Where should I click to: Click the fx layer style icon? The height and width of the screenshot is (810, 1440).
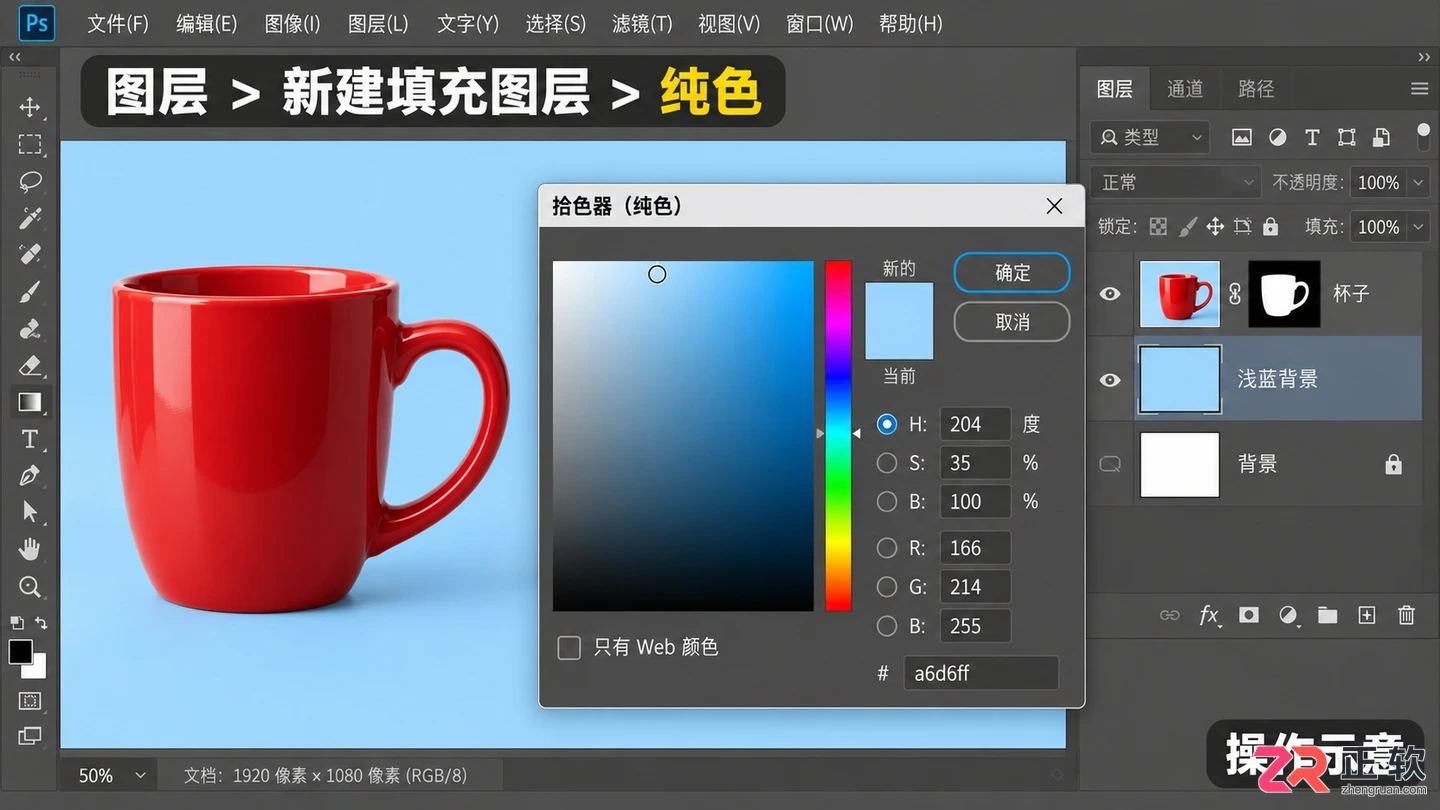point(1209,615)
